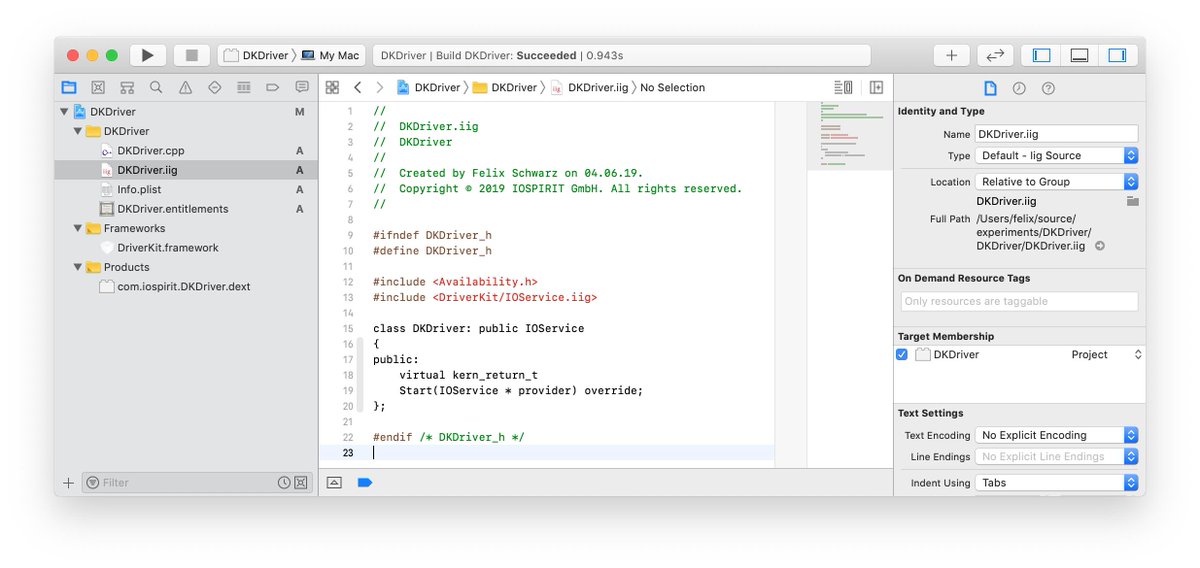
Task: Show the Source Control navigator
Action: pyautogui.click(x=98, y=88)
